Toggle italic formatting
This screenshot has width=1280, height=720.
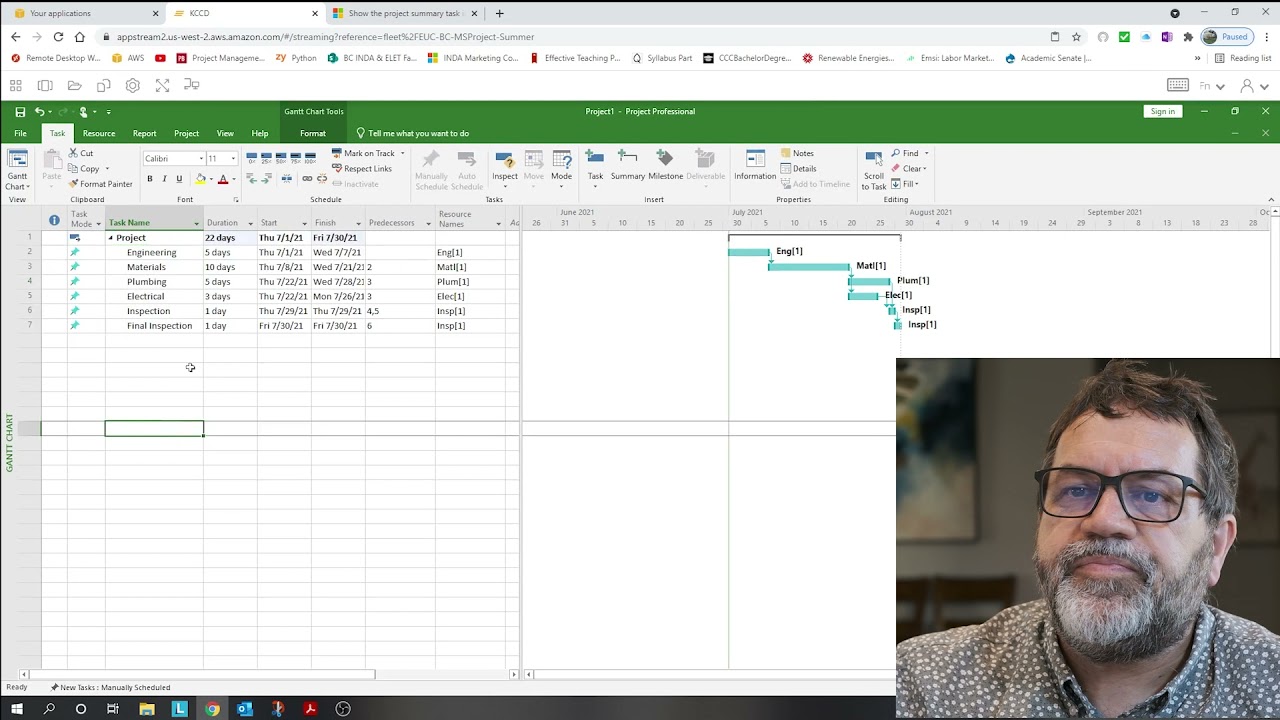(164, 179)
